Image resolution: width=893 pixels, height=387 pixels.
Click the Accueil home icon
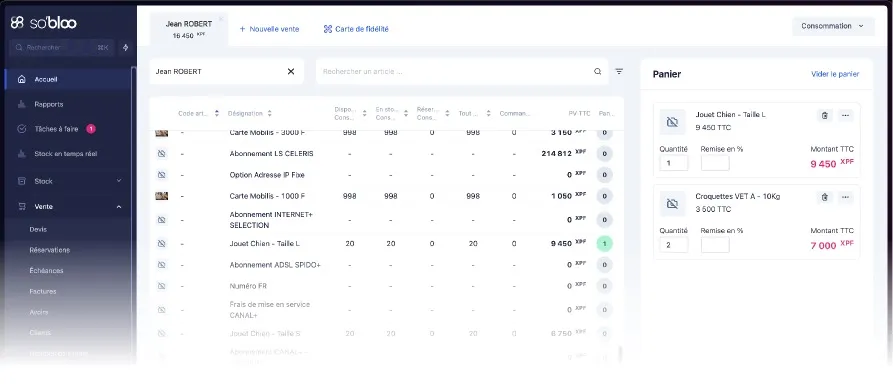(22, 80)
